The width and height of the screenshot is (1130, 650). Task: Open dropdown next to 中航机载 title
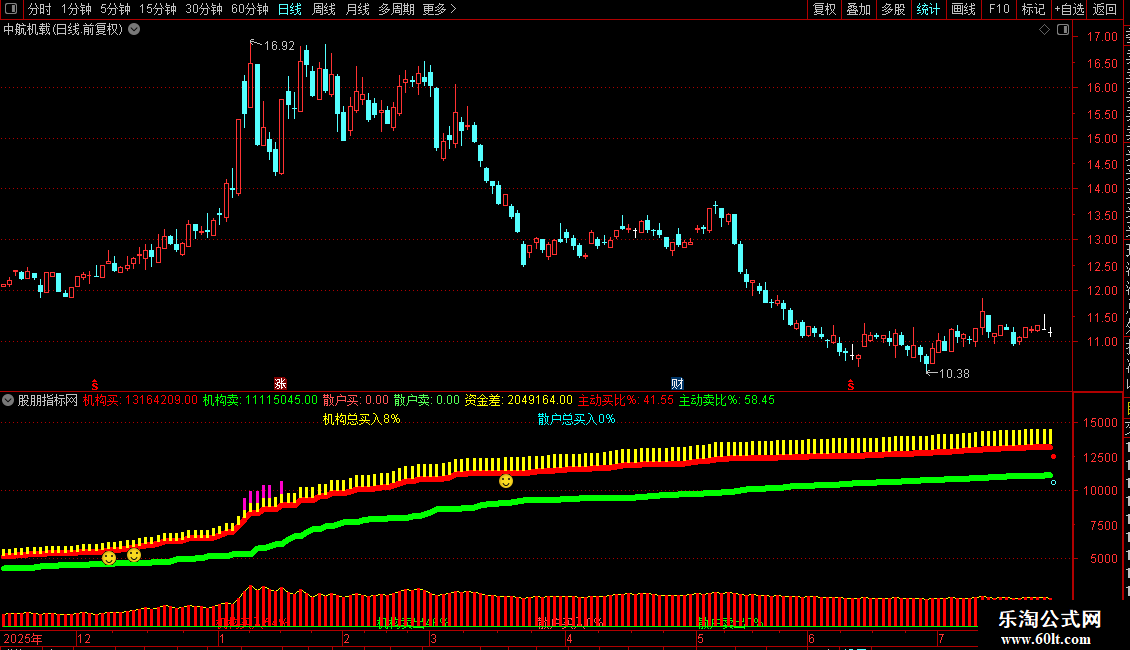click(x=134, y=30)
